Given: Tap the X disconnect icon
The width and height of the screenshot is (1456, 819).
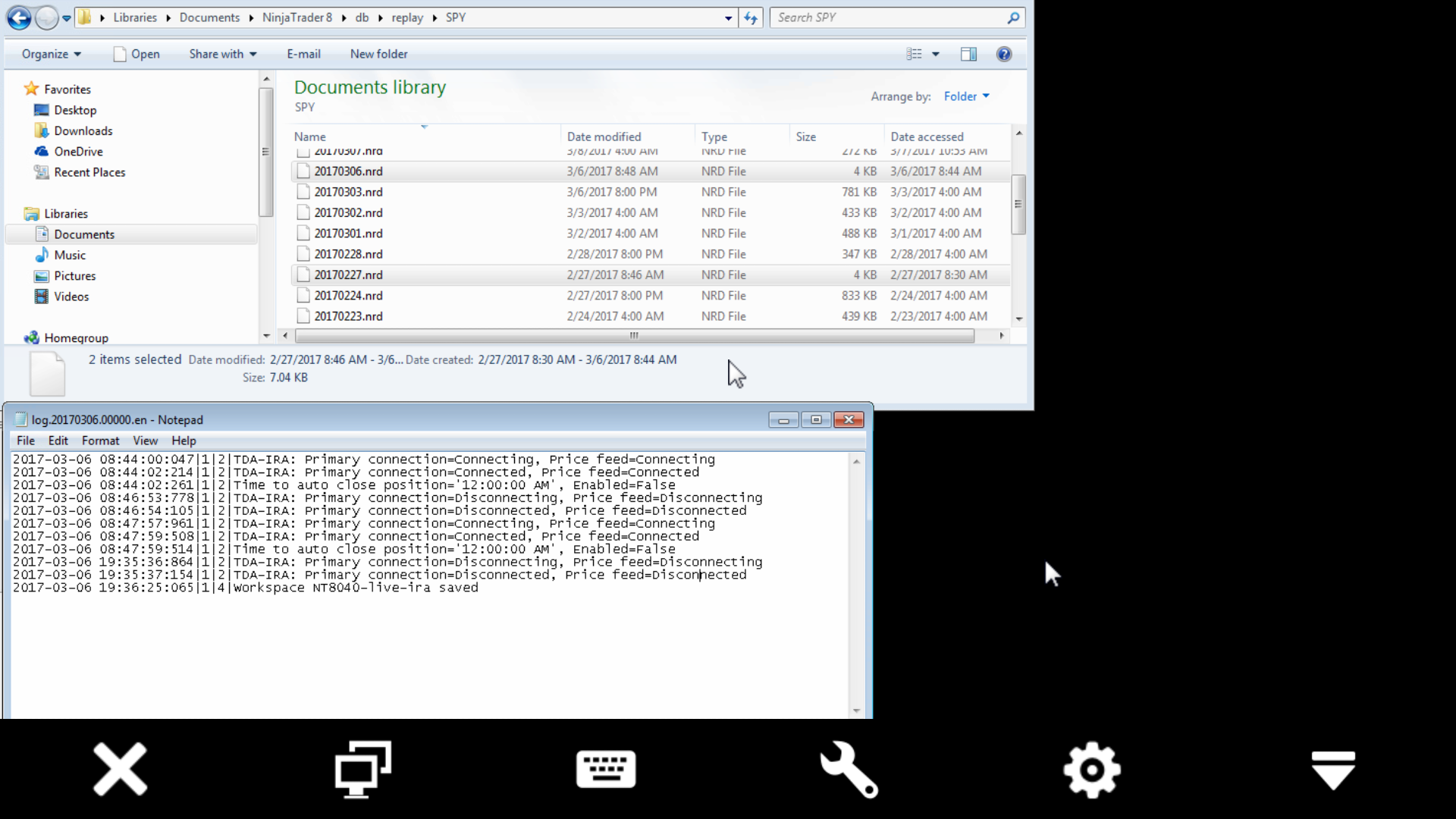Looking at the screenshot, I should [x=121, y=769].
